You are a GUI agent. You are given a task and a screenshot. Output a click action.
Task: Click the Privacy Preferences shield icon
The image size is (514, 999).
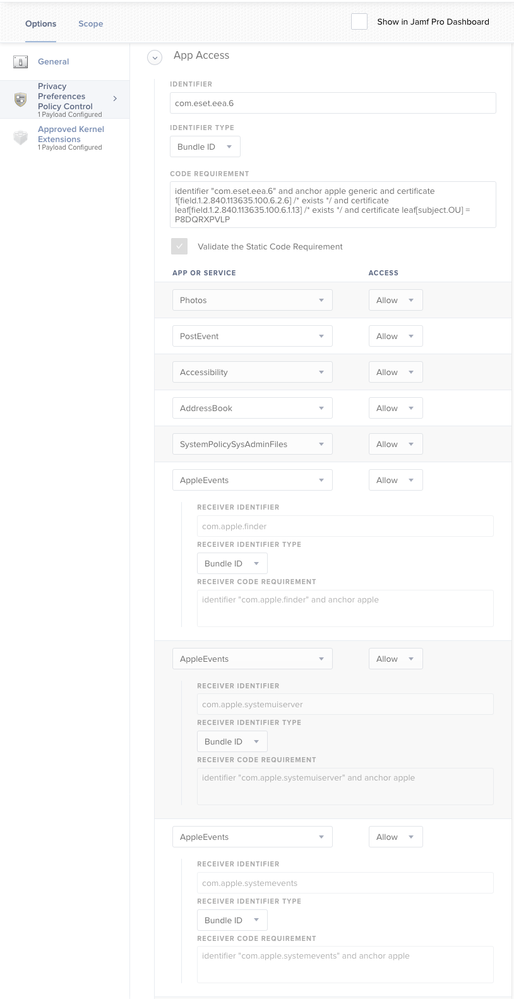[20, 99]
